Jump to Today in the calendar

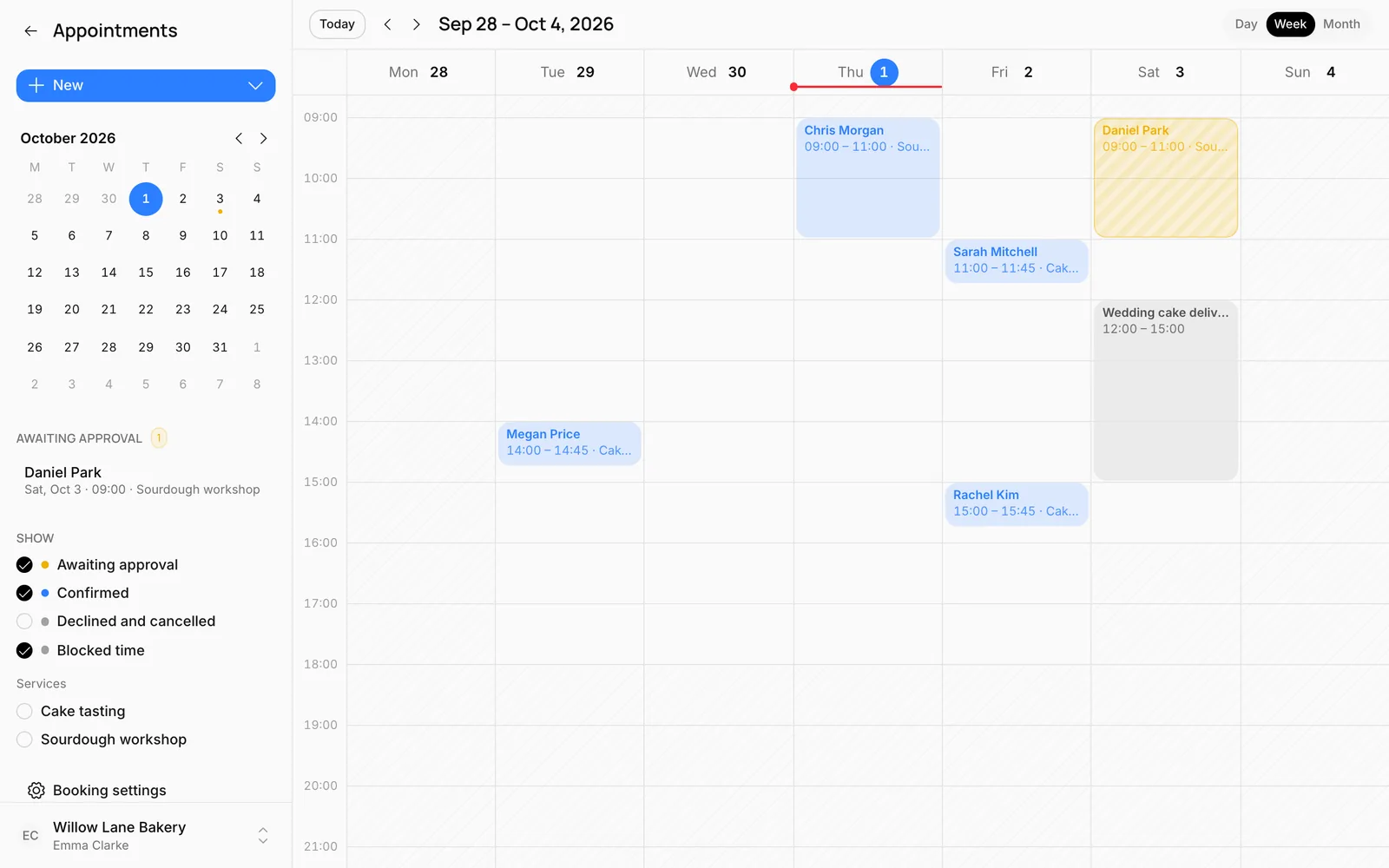coord(337,24)
